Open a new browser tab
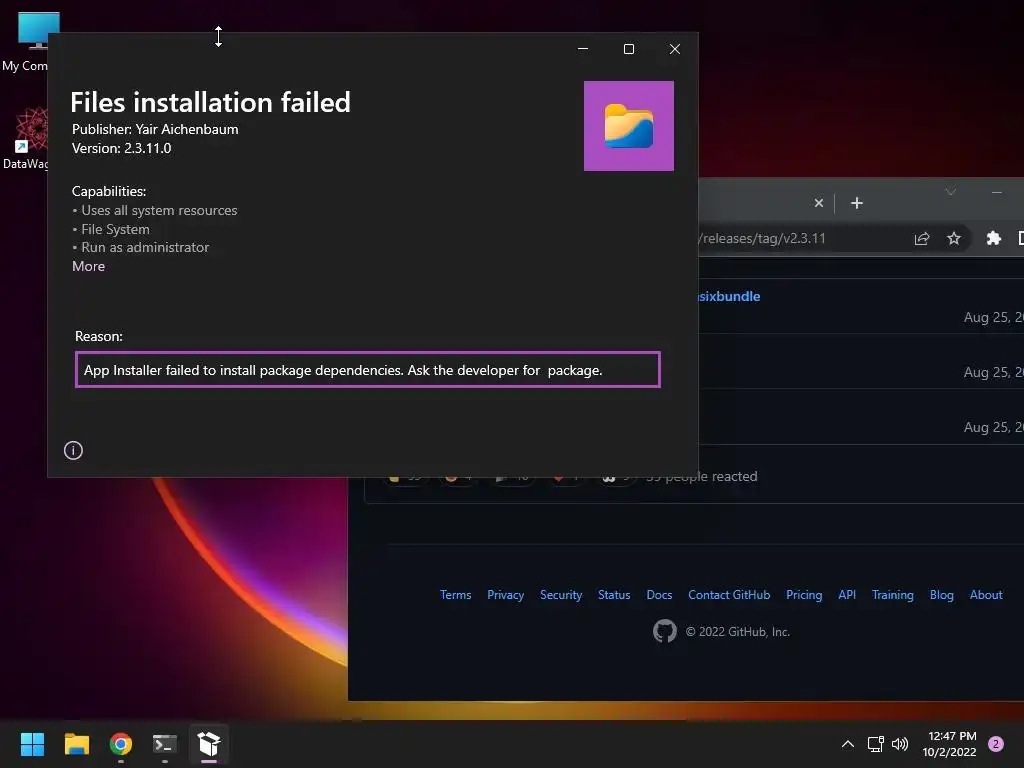The width and height of the screenshot is (1024, 768). click(857, 203)
